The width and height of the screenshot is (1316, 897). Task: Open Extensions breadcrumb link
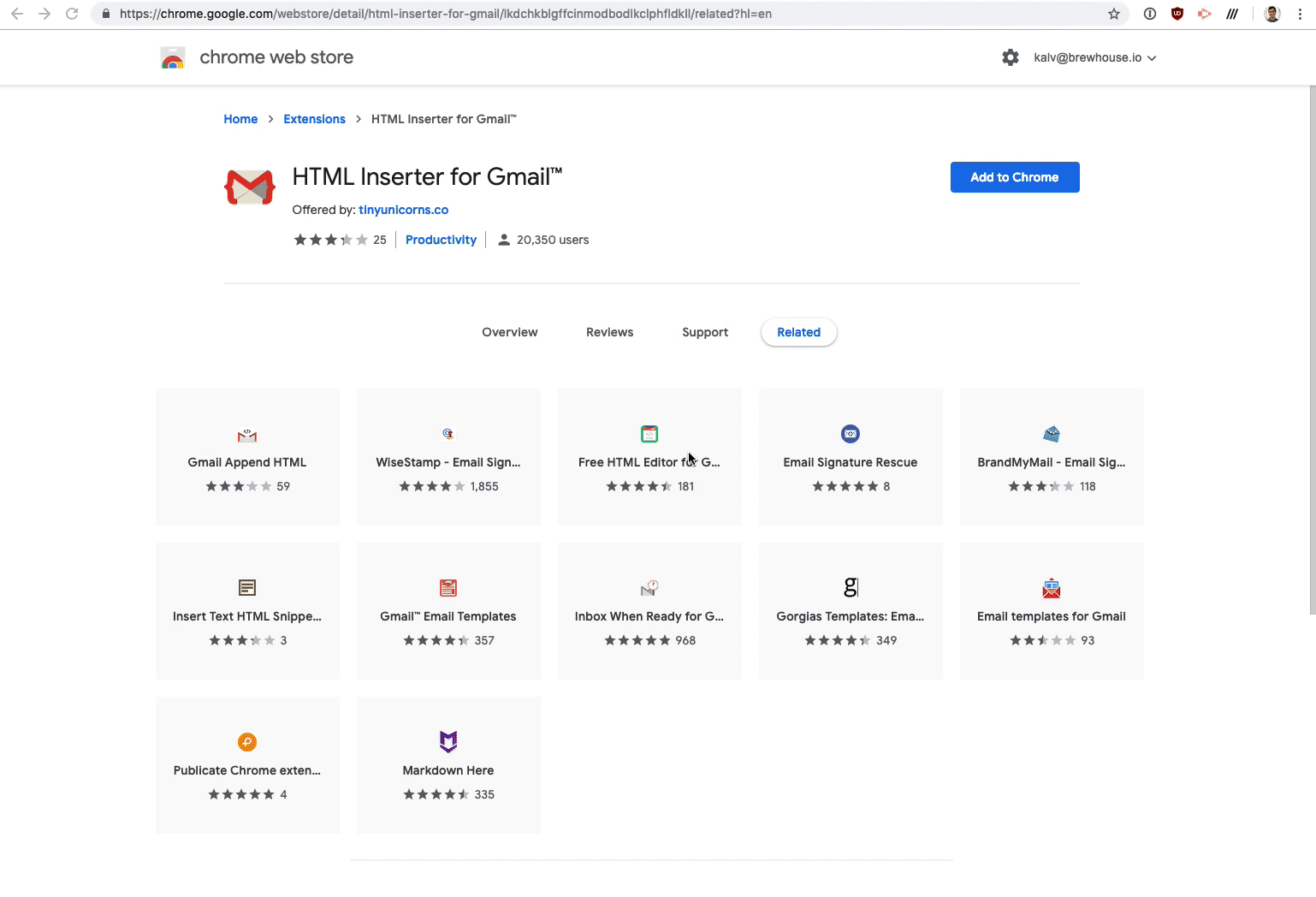pyautogui.click(x=315, y=119)
